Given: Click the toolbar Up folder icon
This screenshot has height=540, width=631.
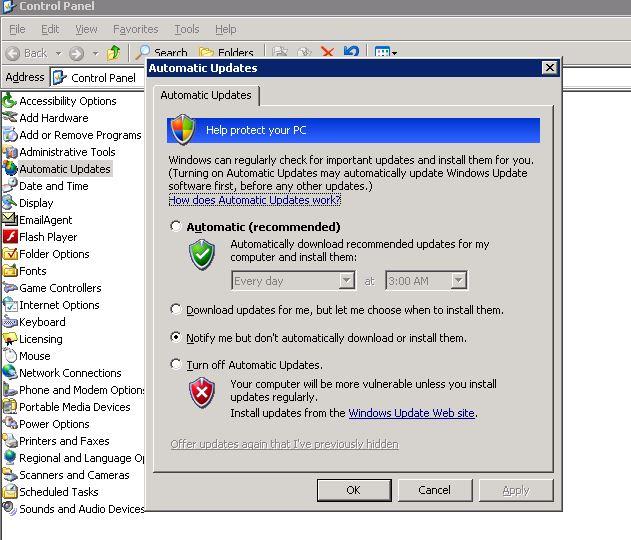Looking at the screenshot, I should click(114, 53).
